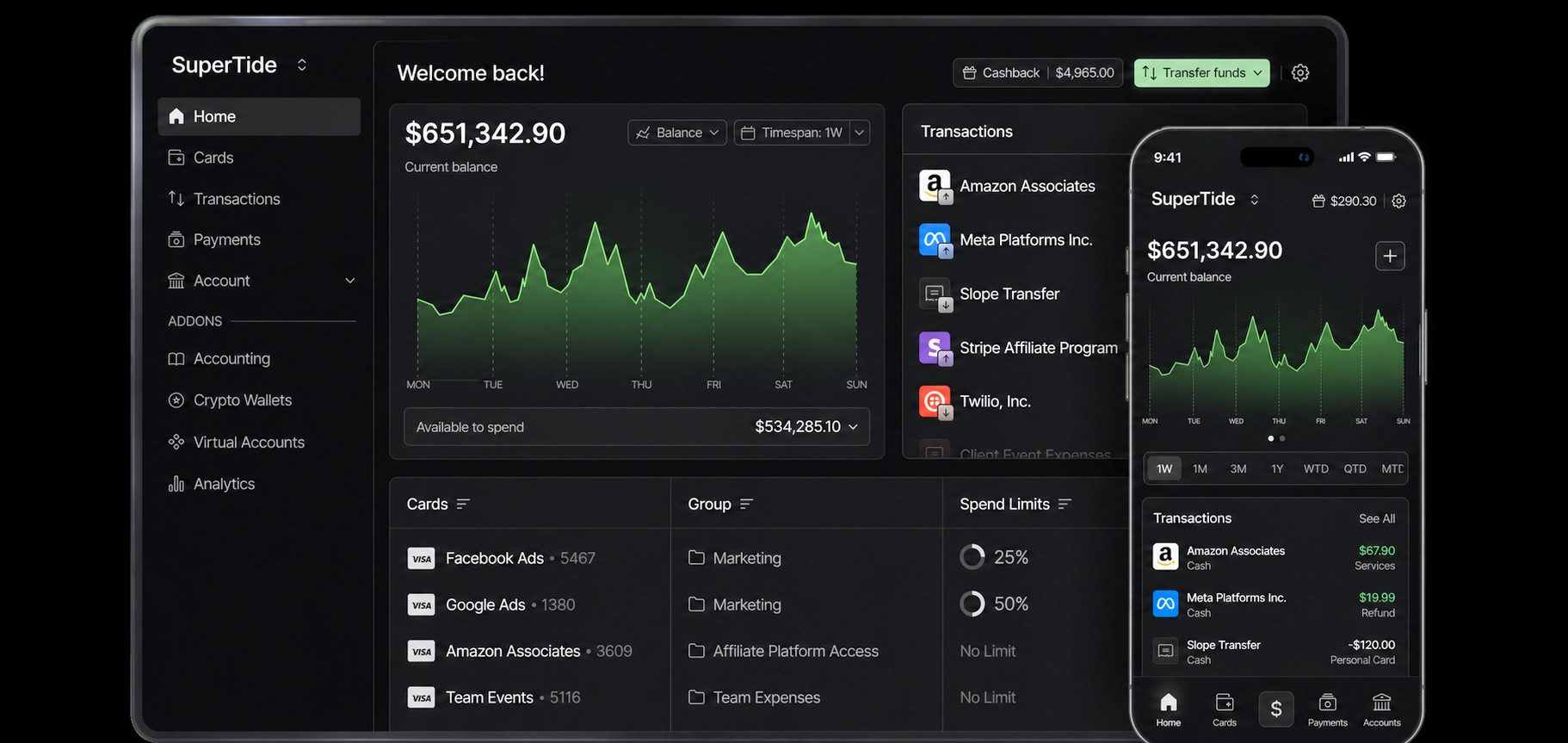Tap the Amazon logo in phone transactions
The image size is (1568, 743).
1165,557
